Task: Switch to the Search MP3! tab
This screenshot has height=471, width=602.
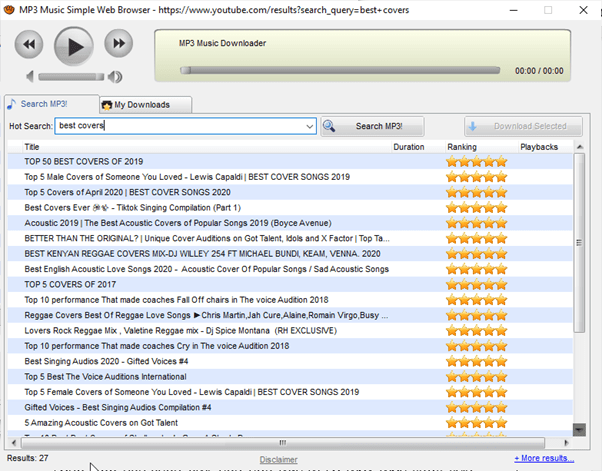Action: (52, 104)
